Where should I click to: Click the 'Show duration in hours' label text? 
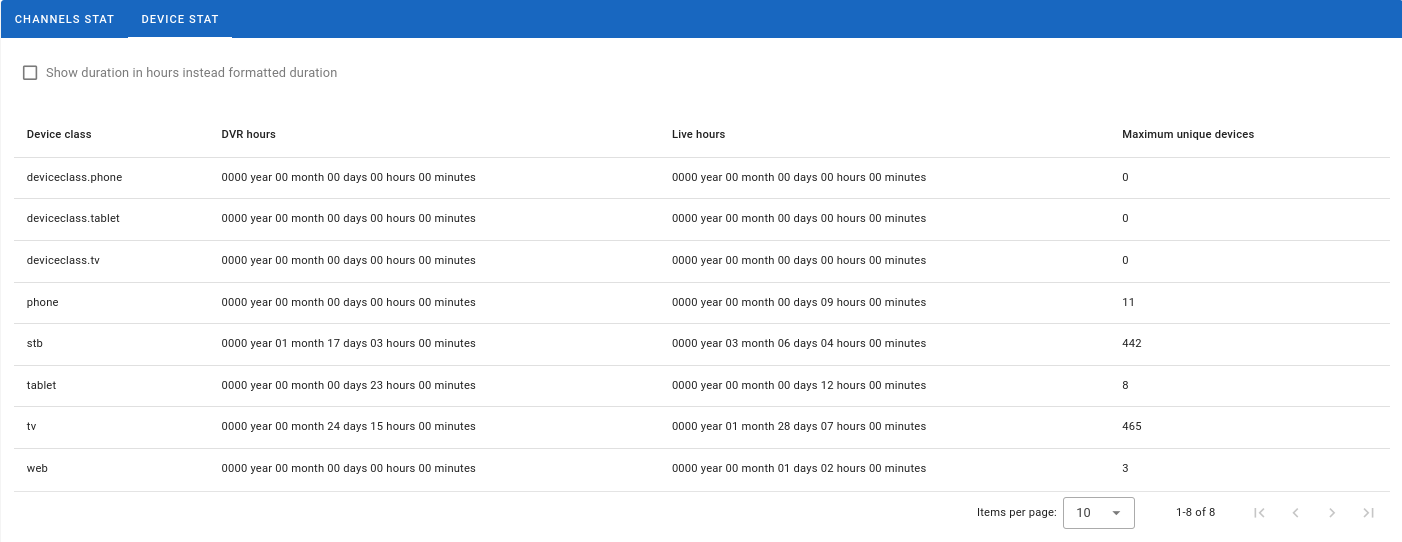point(191,73)
